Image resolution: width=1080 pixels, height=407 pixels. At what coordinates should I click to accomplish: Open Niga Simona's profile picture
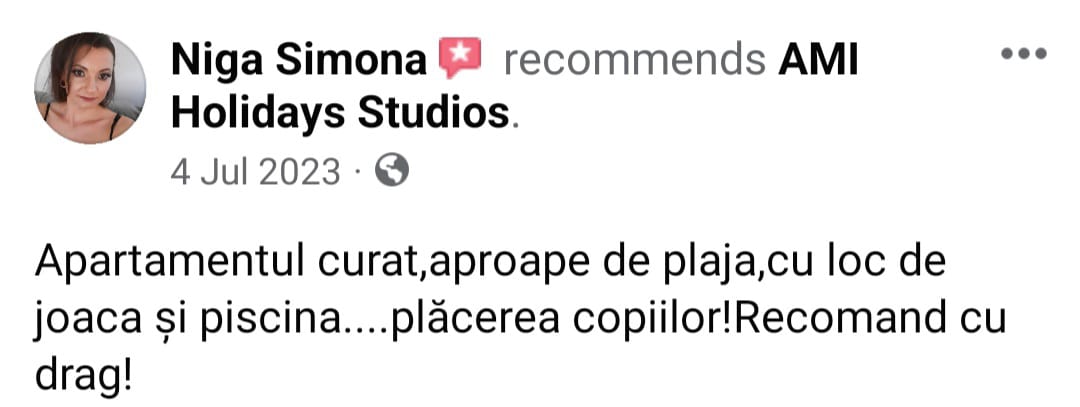tap(90, 87)
